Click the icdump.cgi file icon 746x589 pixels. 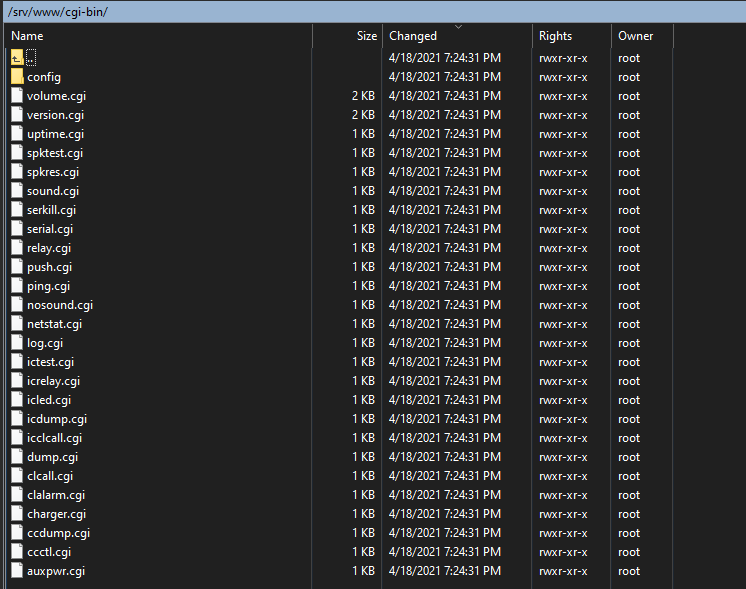click(x=17, y=419)
